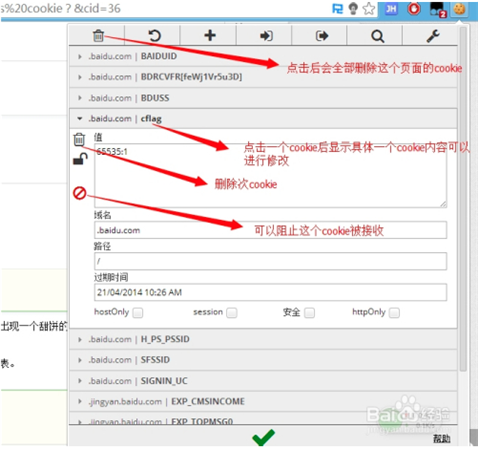Click the export cookies icon
478x450 pixels.
coord(322,36)
